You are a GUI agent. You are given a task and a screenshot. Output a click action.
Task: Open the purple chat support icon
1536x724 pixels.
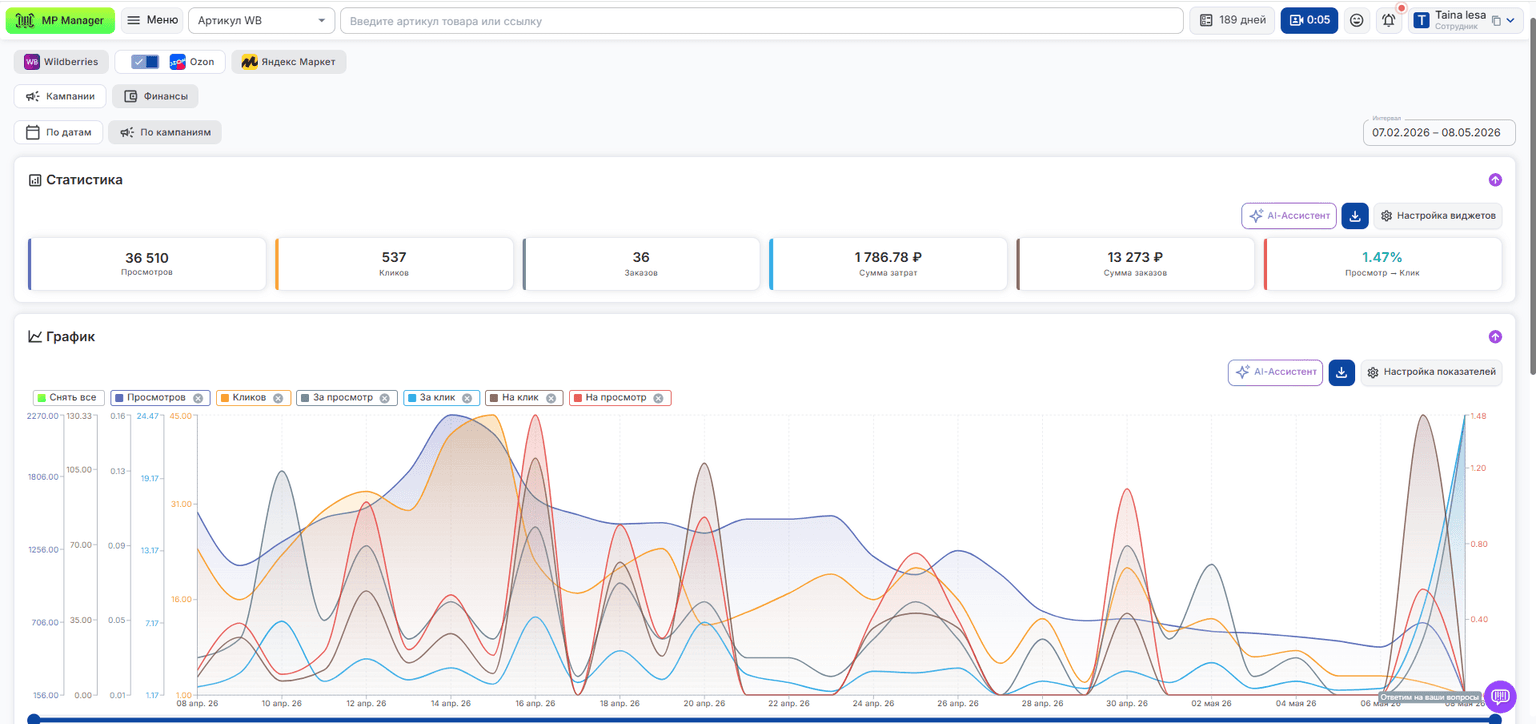tap(1499, 695)
